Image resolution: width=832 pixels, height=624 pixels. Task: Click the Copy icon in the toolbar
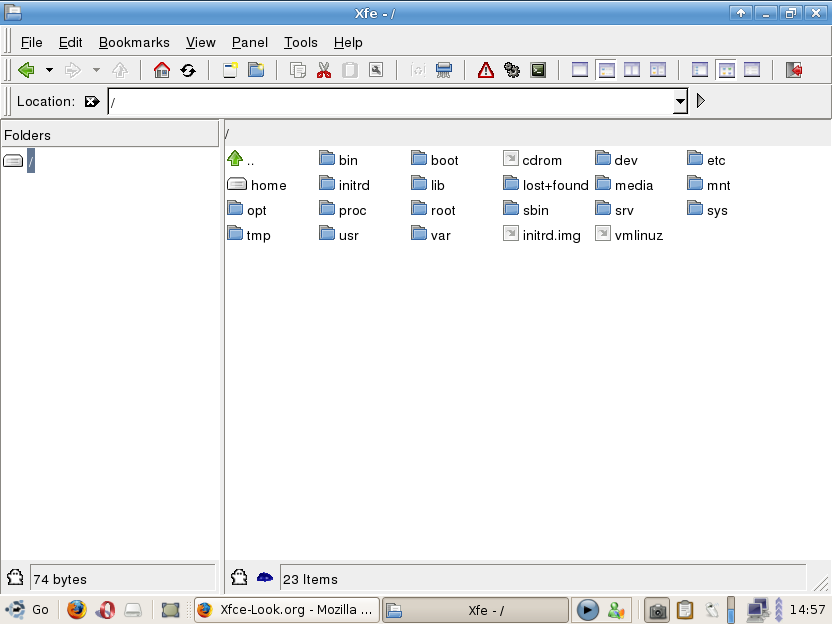click(x=298, y=70)
